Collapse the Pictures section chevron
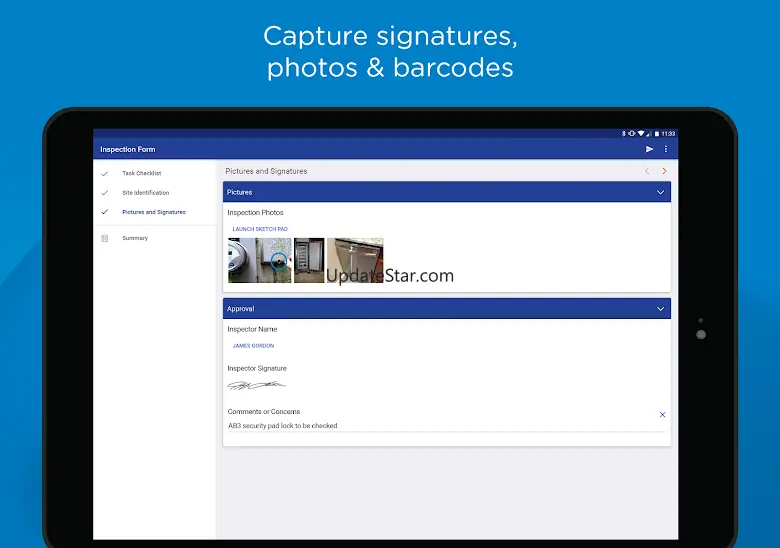The height and width of the screenshot is (548, 780). click(660, 192)
